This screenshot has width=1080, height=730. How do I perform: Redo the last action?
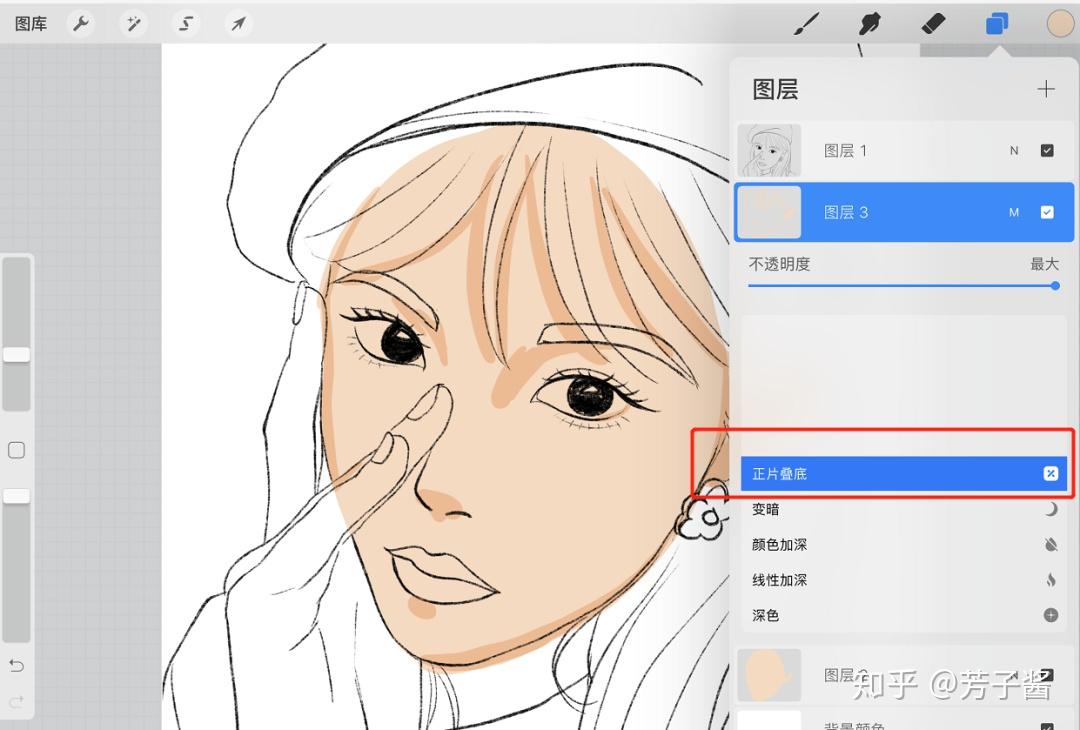[x=17, y=701]
